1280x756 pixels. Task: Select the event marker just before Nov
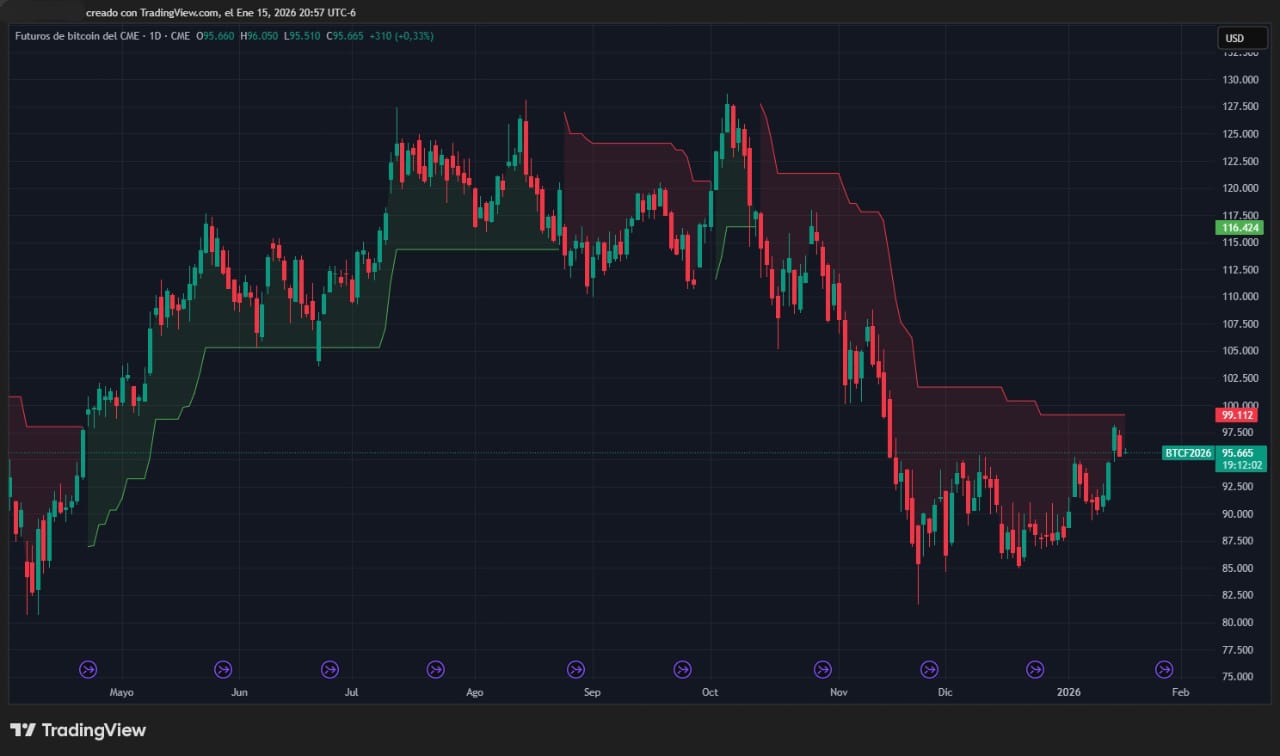823,669
